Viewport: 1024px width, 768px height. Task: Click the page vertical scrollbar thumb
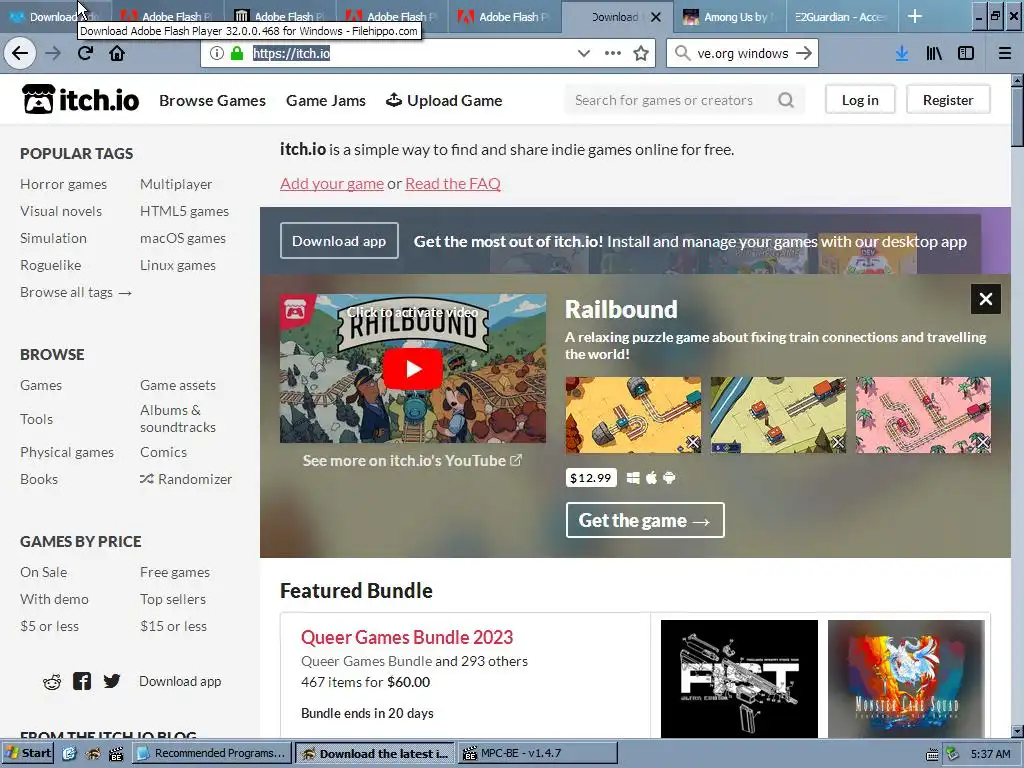(1017, 118)
